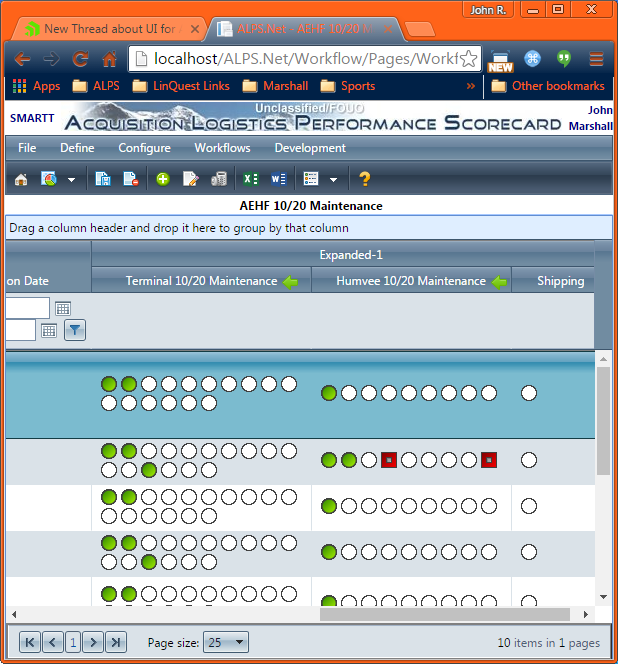Click horizontal scrollbar left arrow
Viewport: 618px width, 664px height.
14,614
